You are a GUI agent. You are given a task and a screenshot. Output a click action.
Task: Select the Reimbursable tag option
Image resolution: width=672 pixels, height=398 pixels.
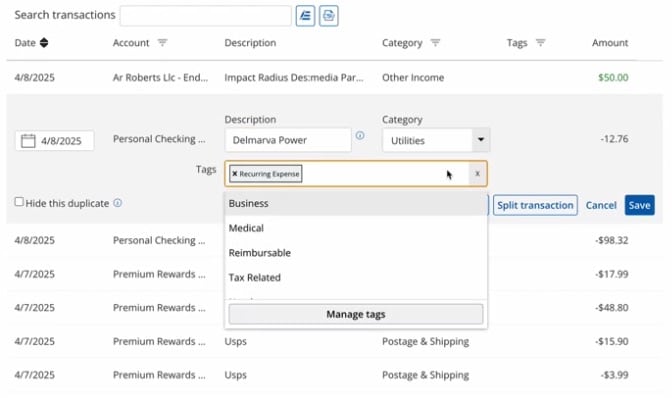click(x=356, y=253)
